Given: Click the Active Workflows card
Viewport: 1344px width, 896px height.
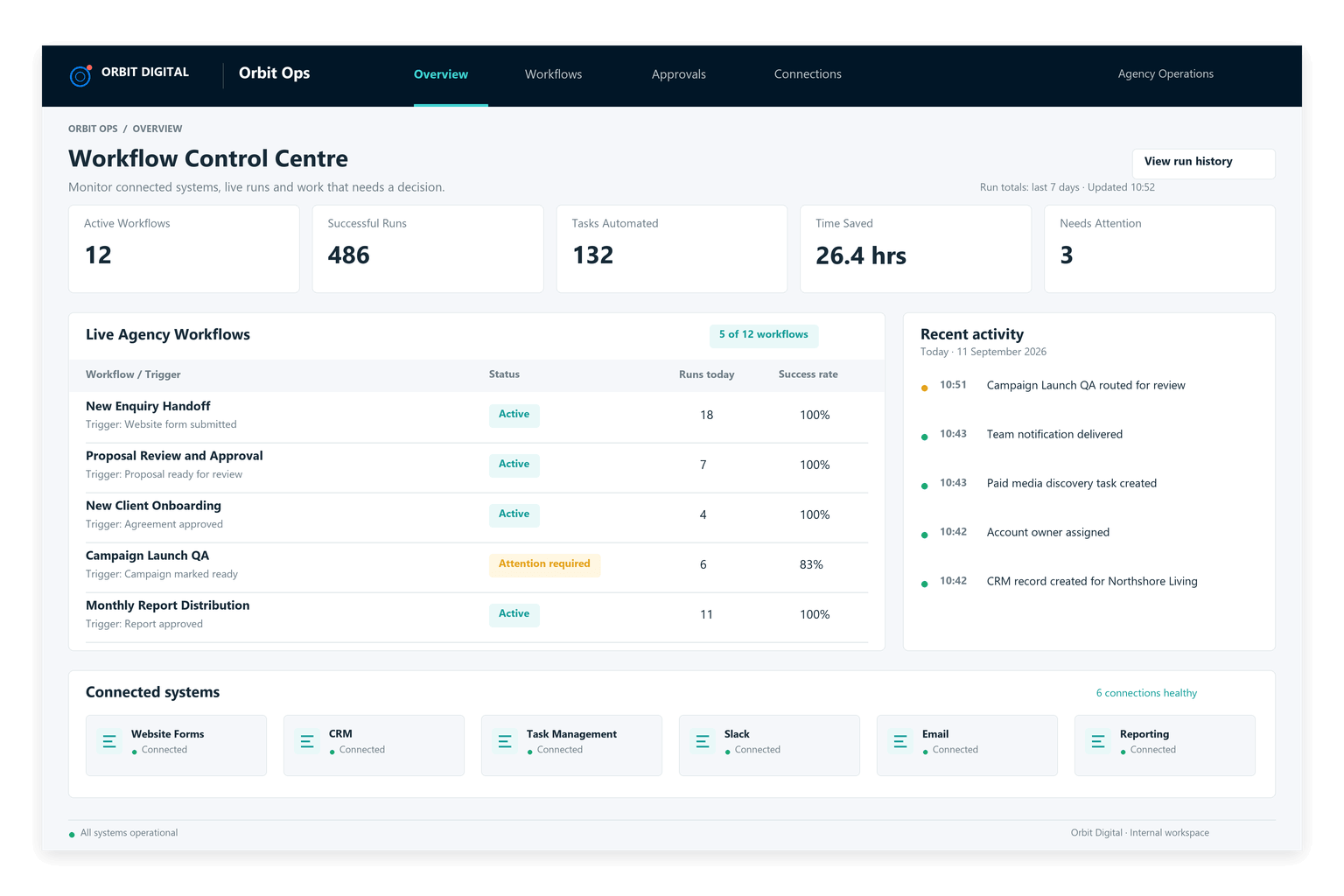Looking at the screenshot, I should [x=184, y=248].
